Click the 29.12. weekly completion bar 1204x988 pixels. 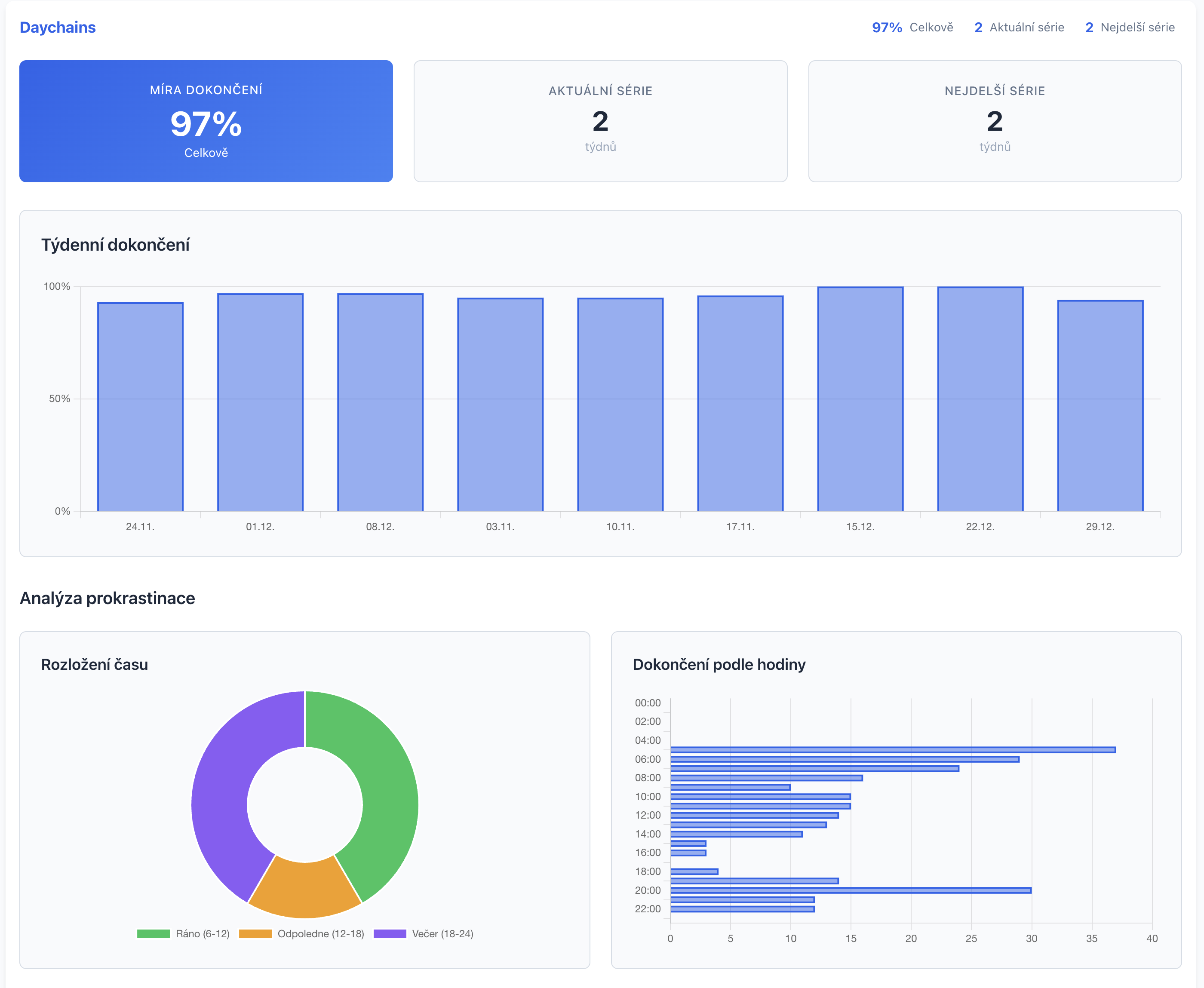(x=1100, y=405)
